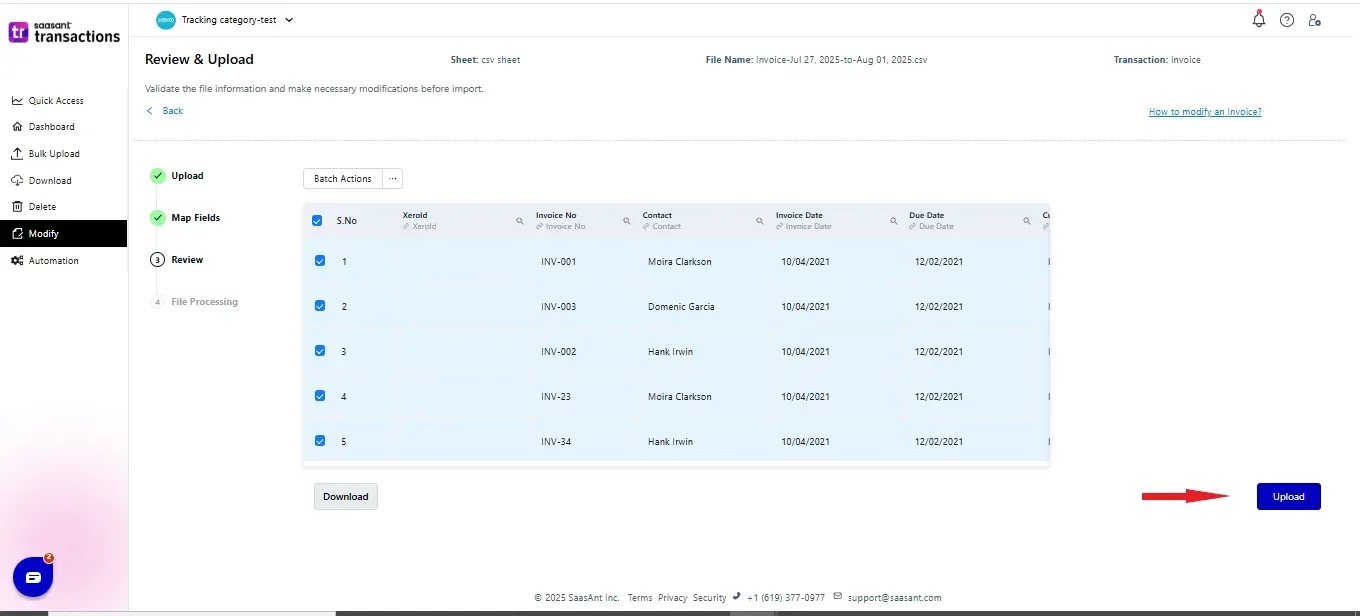Click the Xero organization logo icon
Viewport: 1360px width, 616px height.
[x=166, y=19]
